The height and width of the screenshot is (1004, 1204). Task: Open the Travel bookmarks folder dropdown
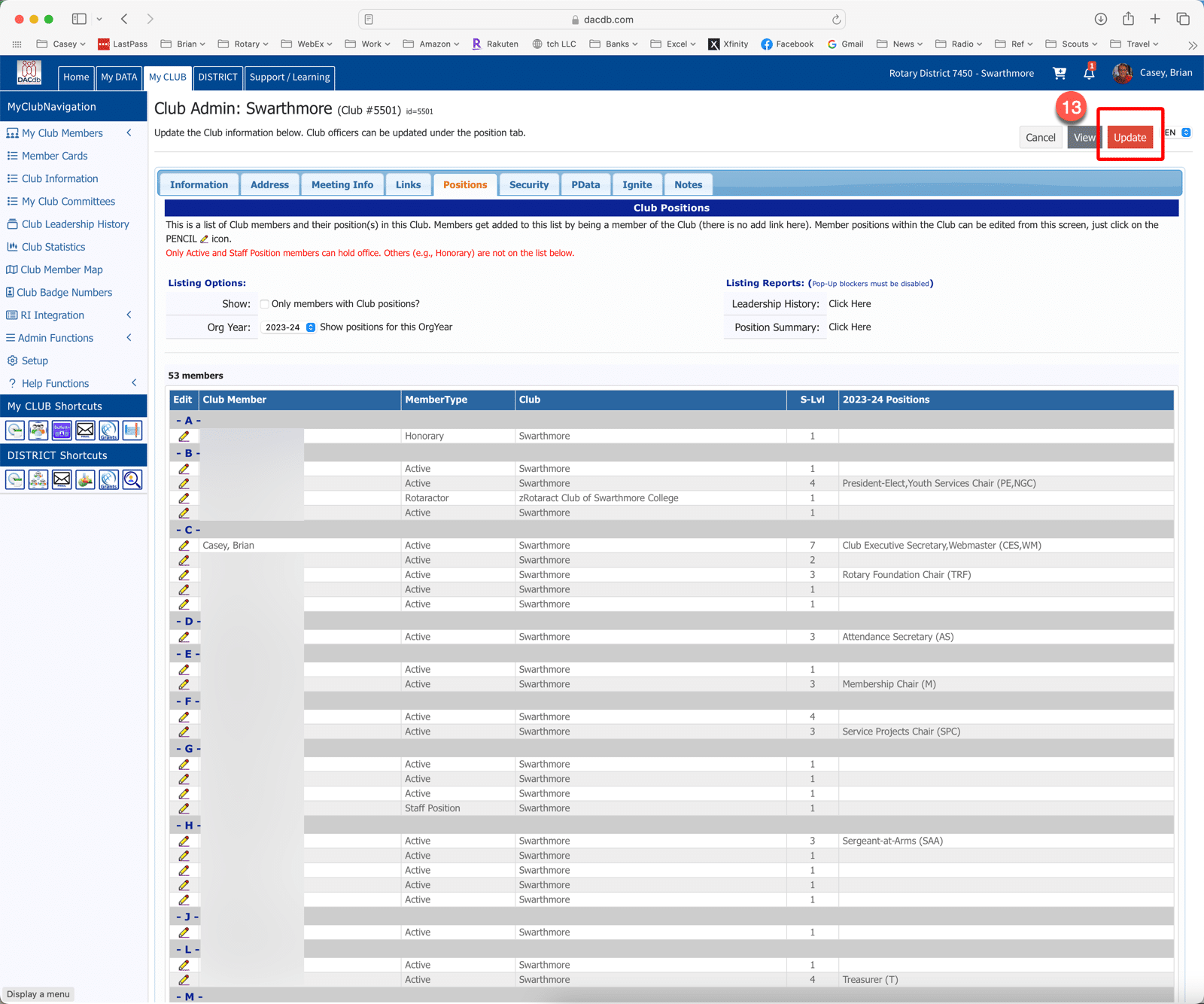tap(1134, 44)
